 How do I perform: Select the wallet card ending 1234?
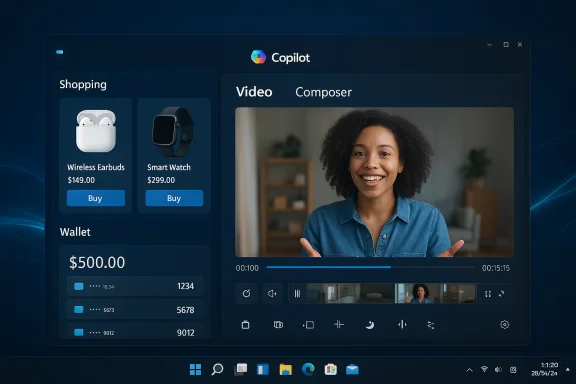(x=135, y=286)
